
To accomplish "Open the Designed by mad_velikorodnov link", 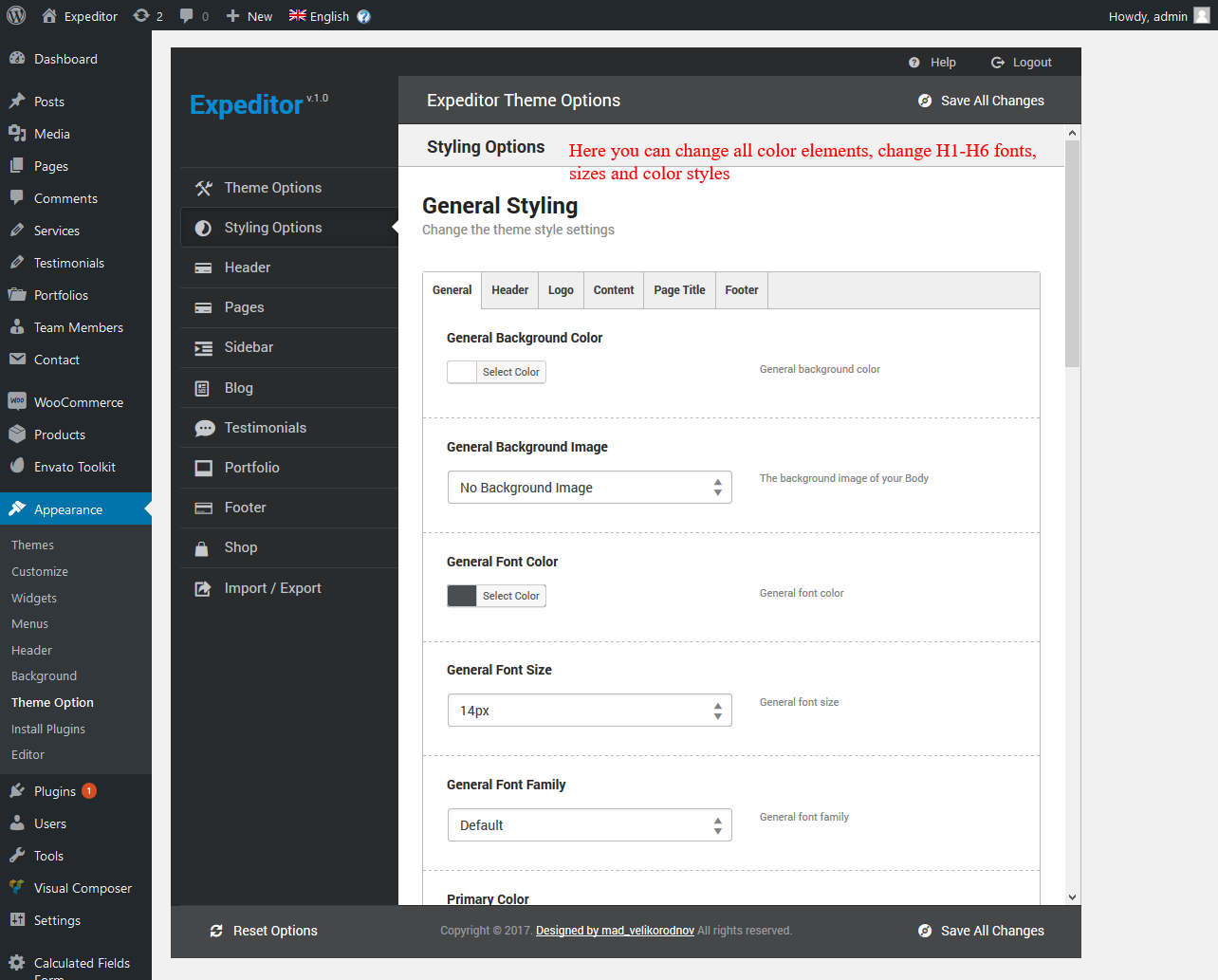I will click(x=615, y=931).
